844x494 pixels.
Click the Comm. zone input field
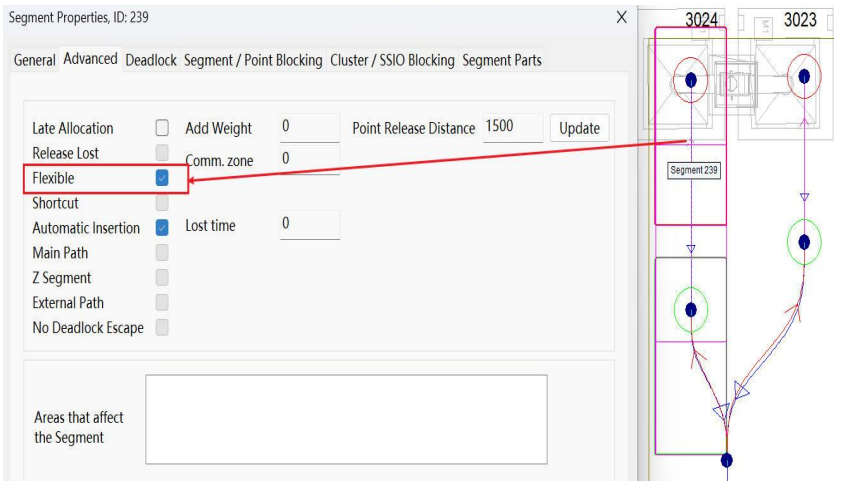(x=310, y=159)
